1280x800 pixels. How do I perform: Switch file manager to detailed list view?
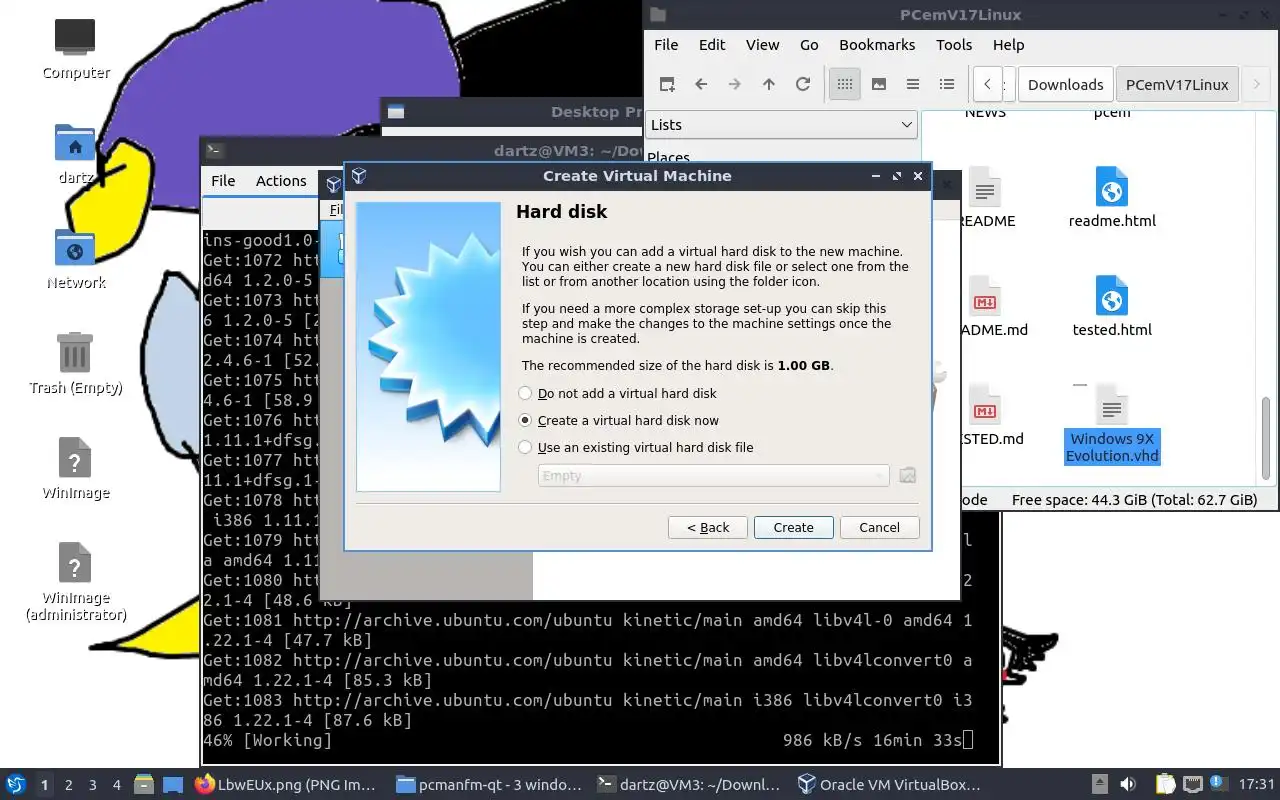(x=947, y=84)
